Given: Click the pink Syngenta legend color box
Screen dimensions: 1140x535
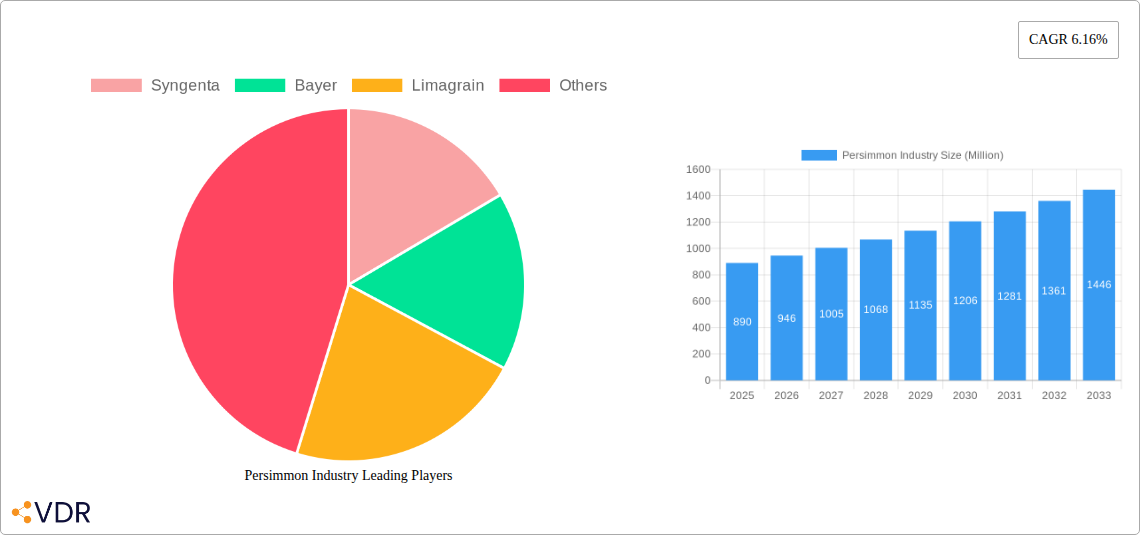Looking at the screenshot, I should (116, 86).
